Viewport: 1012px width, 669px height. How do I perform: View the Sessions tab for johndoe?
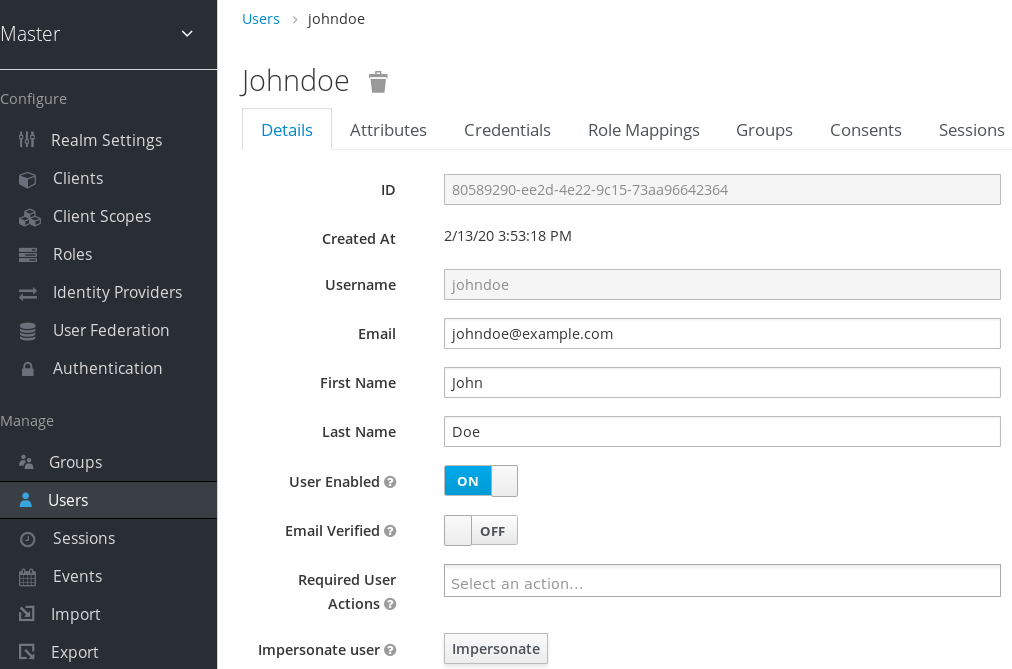pos(971,130)
